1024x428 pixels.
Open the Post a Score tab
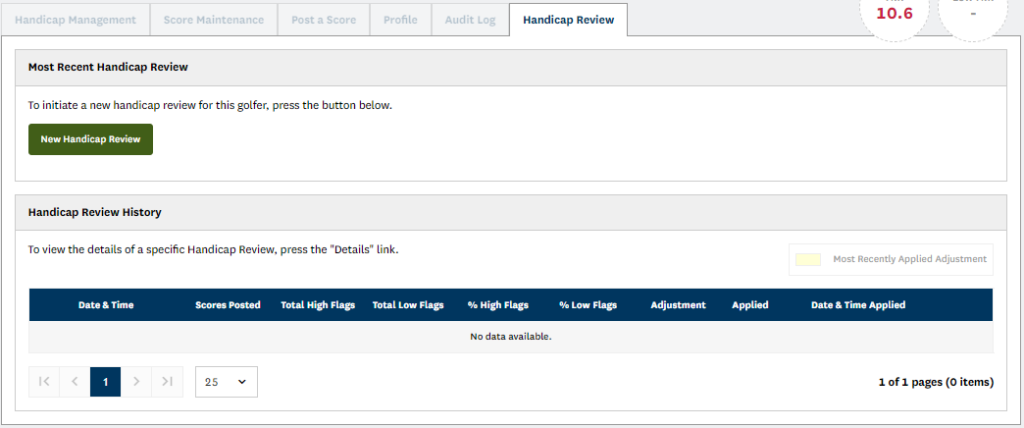click(323, 20)
